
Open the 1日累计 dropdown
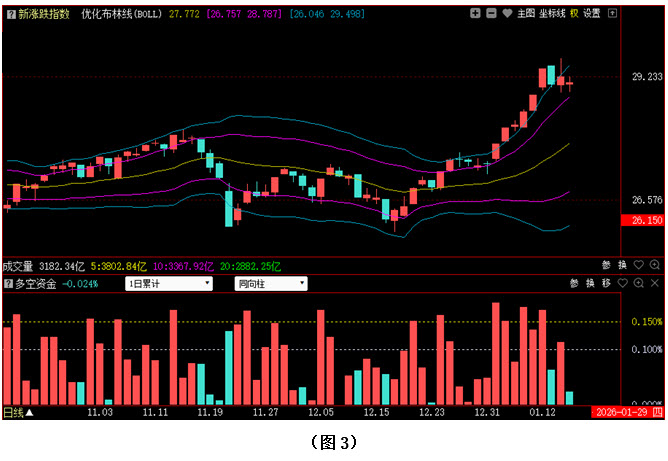coord(168,283)
